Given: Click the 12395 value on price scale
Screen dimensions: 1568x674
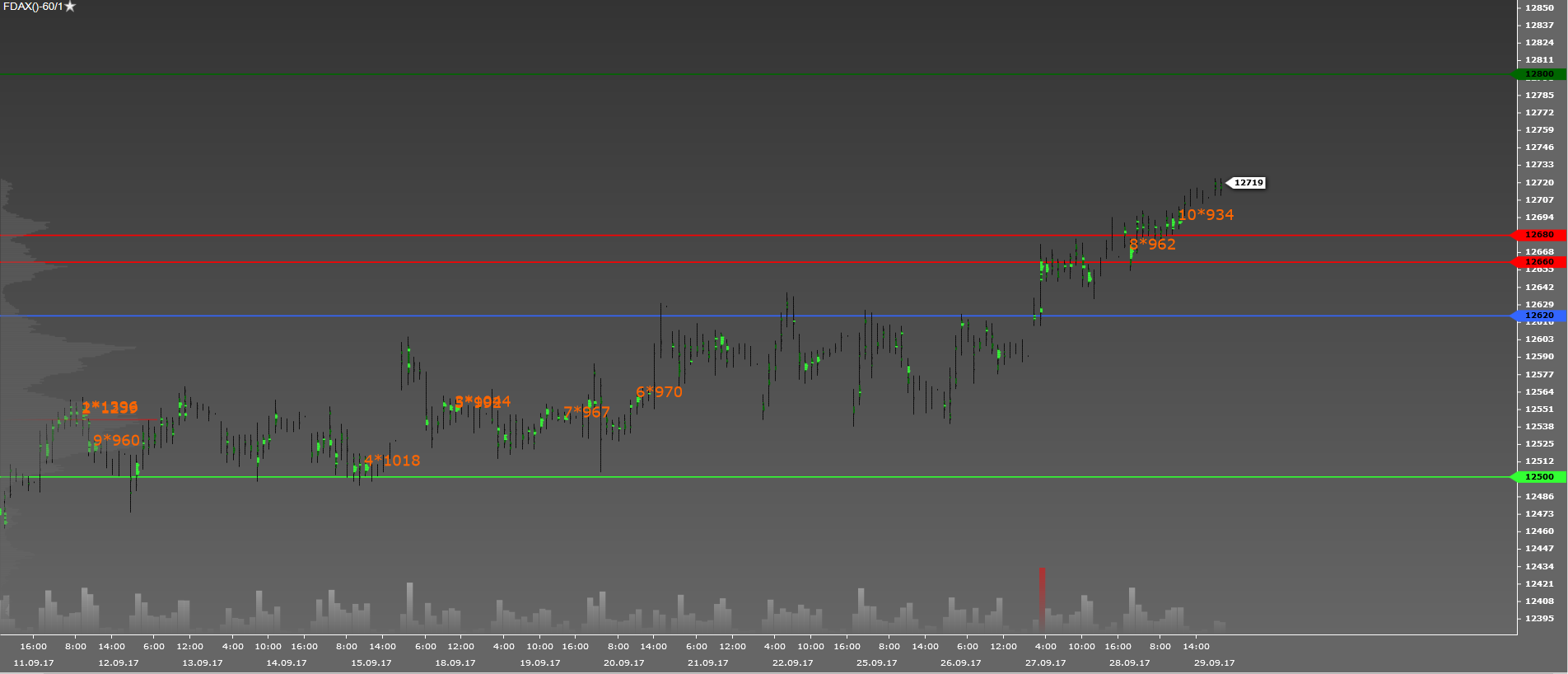Looking at the screenshot, I should tap(1539, 618).
